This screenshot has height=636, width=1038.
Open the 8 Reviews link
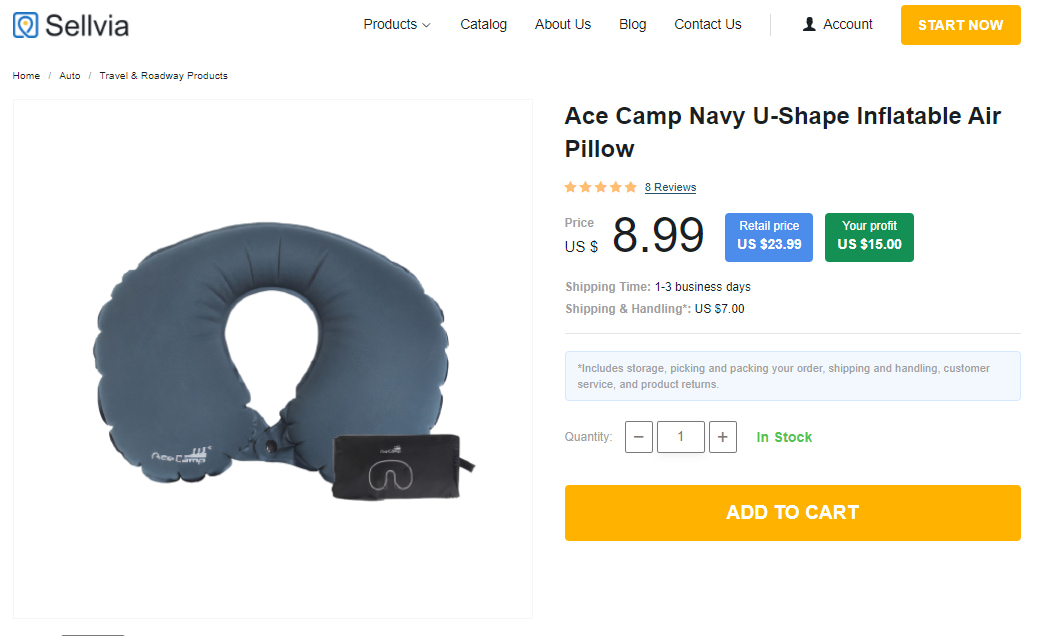coord(670,187)
